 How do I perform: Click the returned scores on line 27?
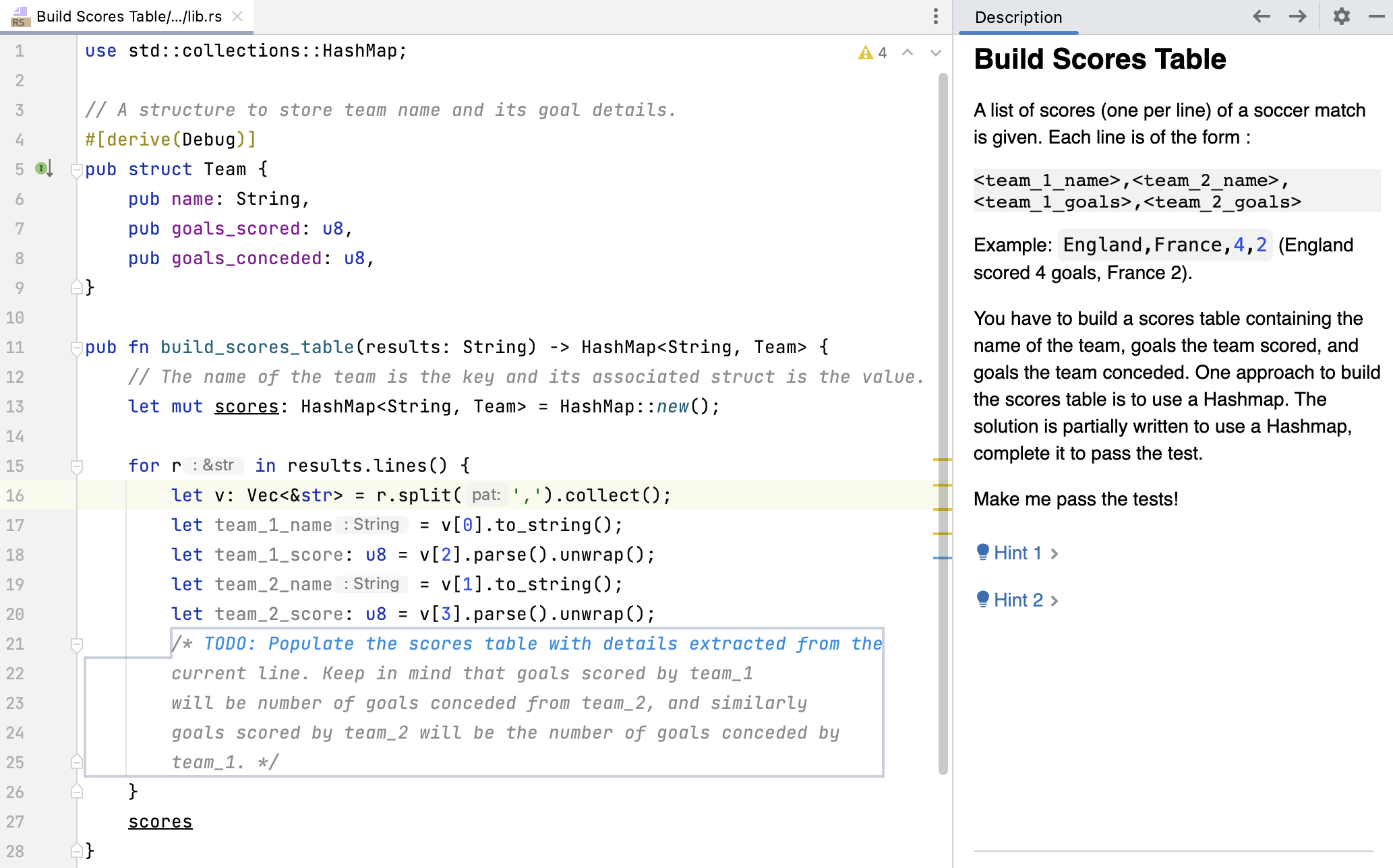pos(160,822)
